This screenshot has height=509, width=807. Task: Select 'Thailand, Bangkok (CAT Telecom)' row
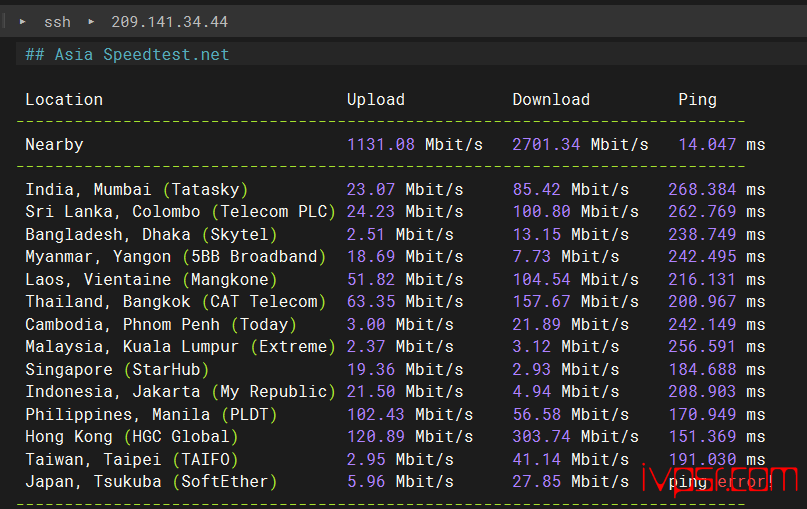tap(176, 302)
